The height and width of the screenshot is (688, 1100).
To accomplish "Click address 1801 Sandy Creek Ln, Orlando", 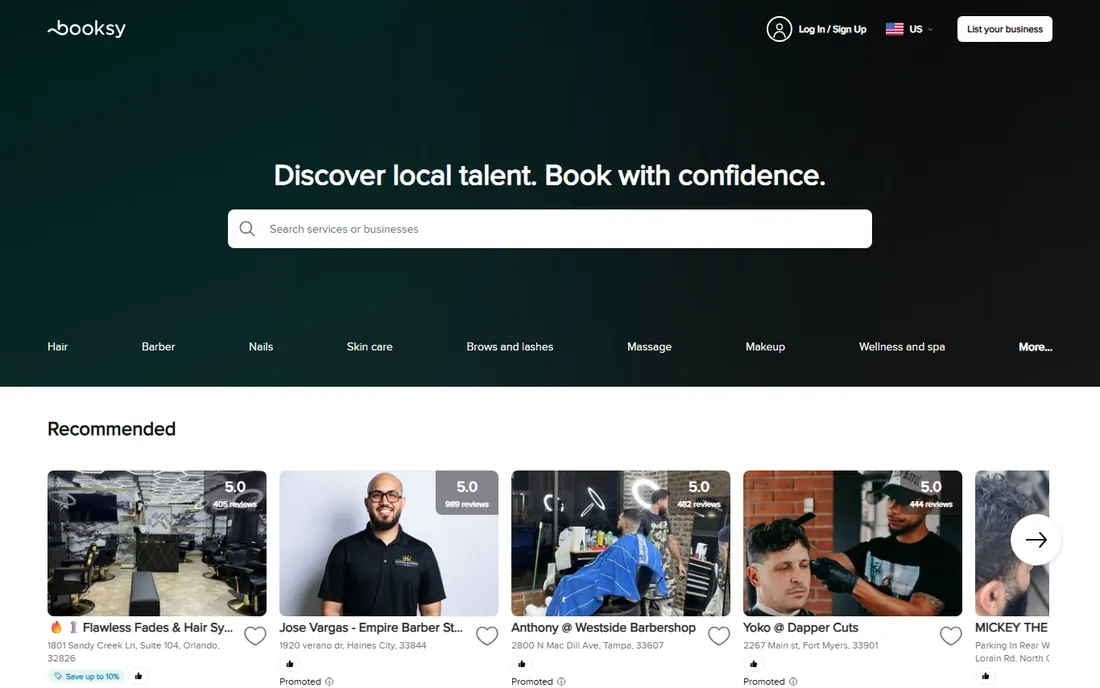I will 133,652.
